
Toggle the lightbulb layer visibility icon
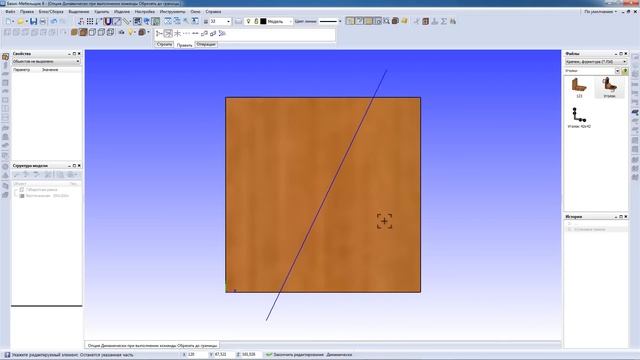click(x=248, y=21)
